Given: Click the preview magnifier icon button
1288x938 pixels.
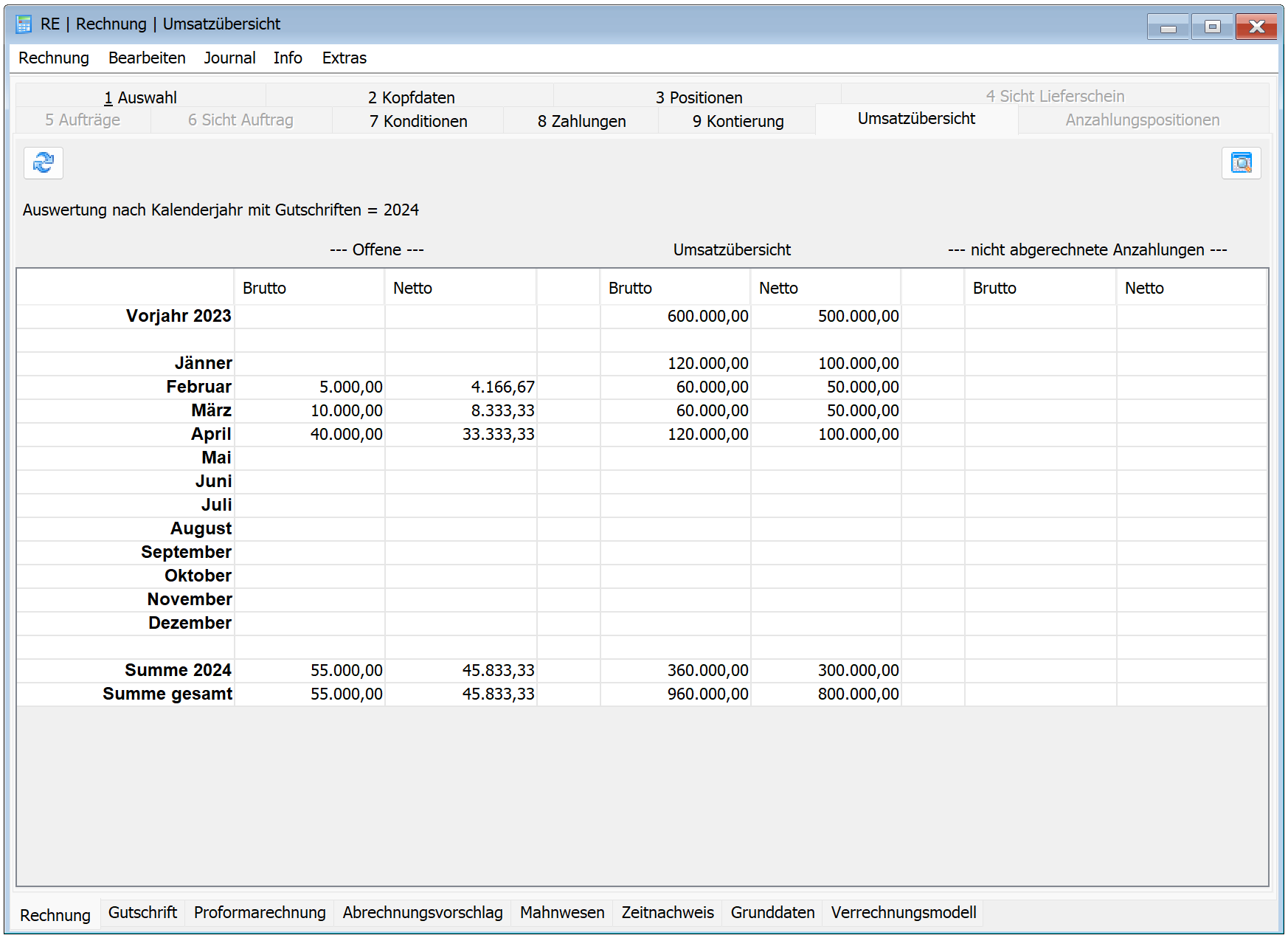Looking at the screenshot, I should pyautogui.click(x=1241, y=163).
